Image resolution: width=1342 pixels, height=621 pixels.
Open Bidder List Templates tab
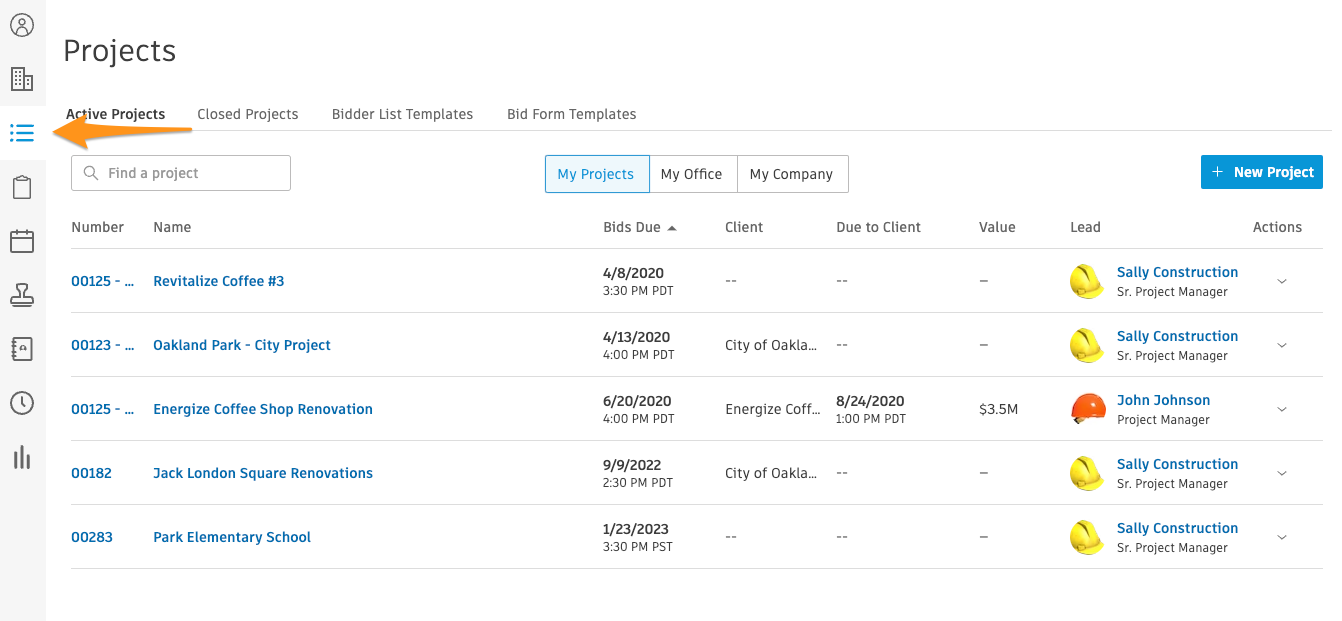402,114
